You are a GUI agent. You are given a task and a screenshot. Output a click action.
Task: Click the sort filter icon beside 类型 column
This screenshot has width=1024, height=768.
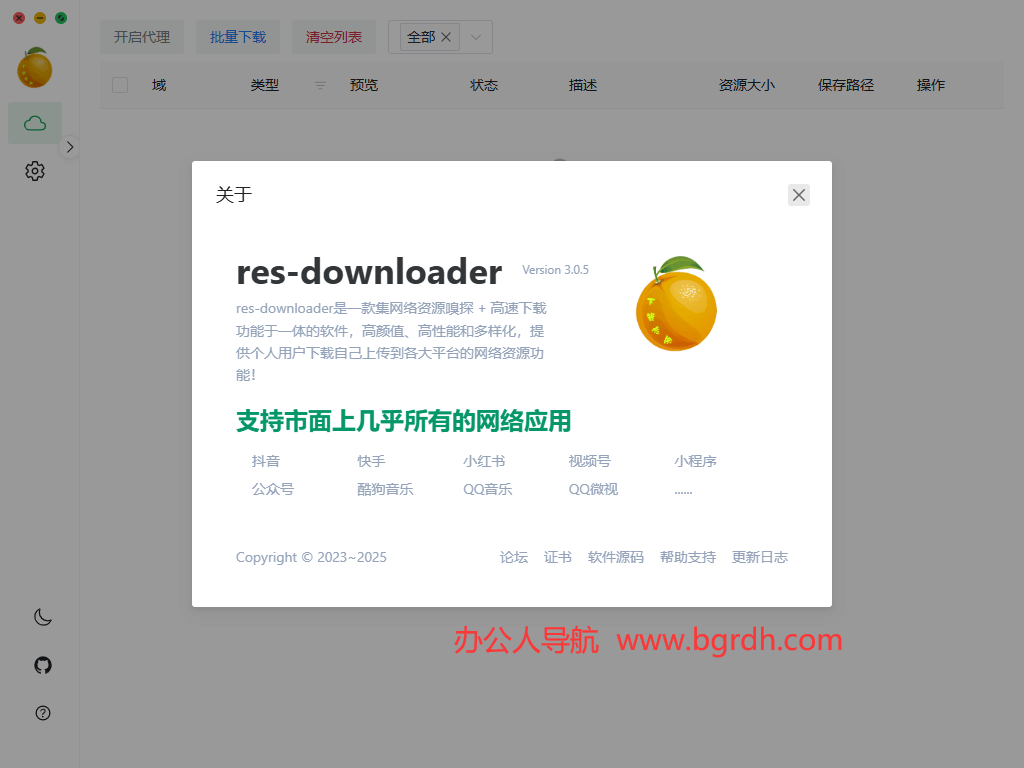320,85
